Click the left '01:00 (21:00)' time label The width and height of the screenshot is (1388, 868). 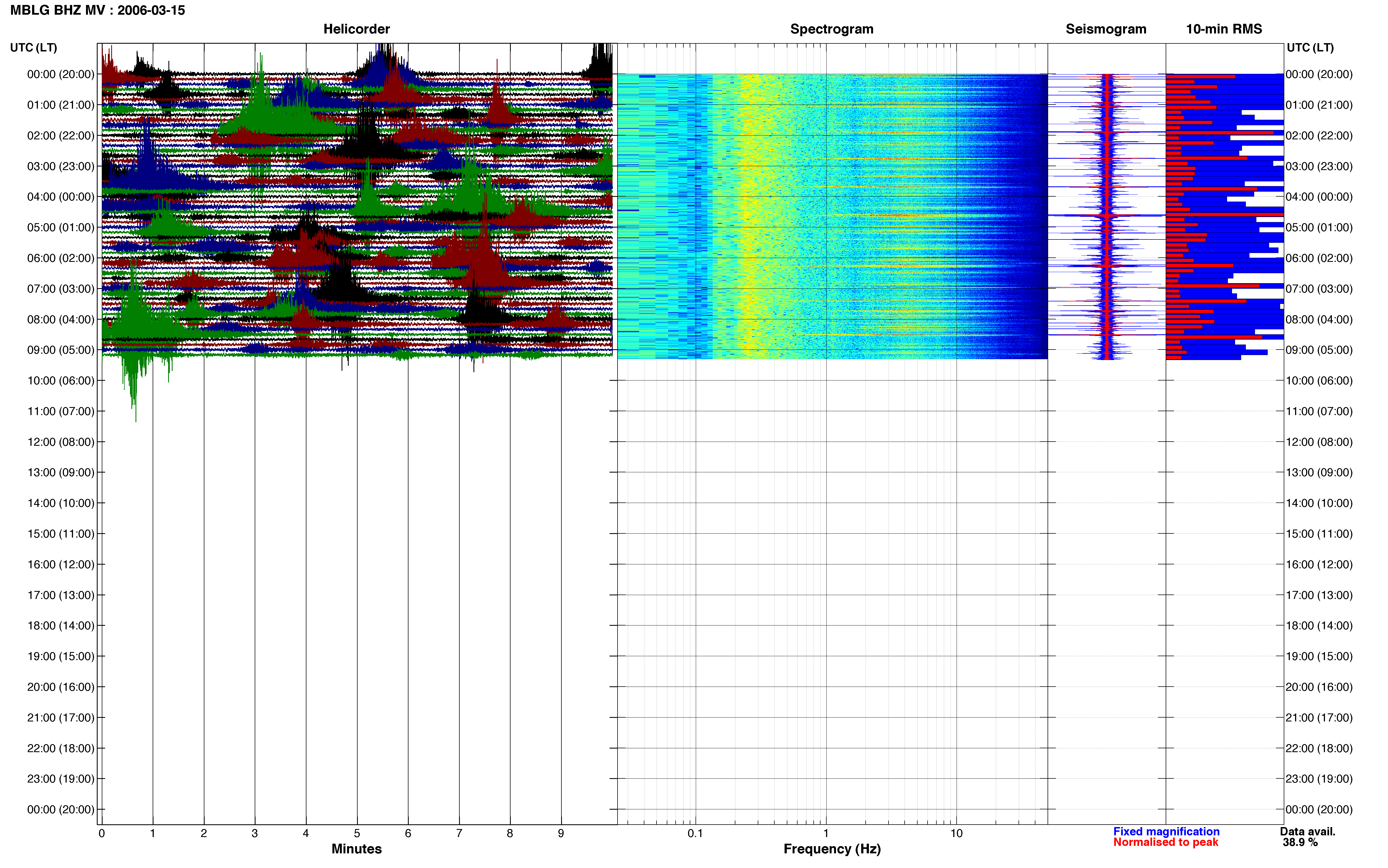click(x=61, y=105)
